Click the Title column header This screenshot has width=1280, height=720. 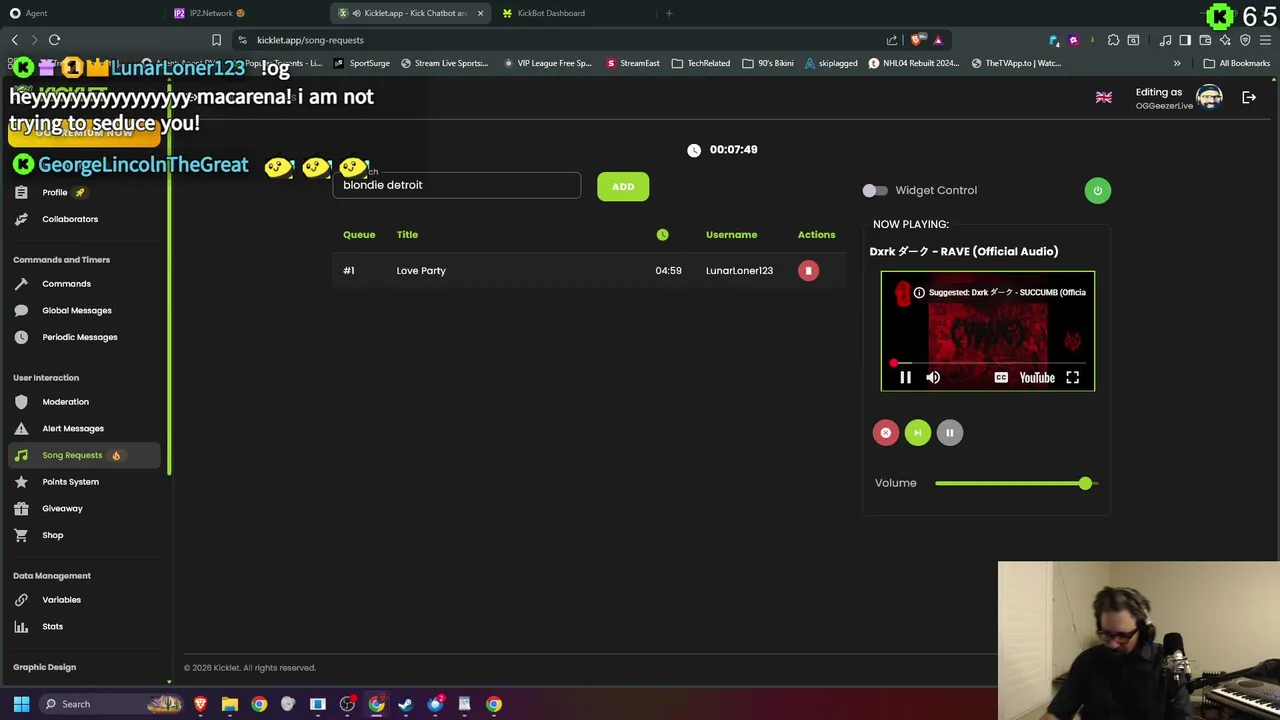pyautogui.click(x=407, y=235)
